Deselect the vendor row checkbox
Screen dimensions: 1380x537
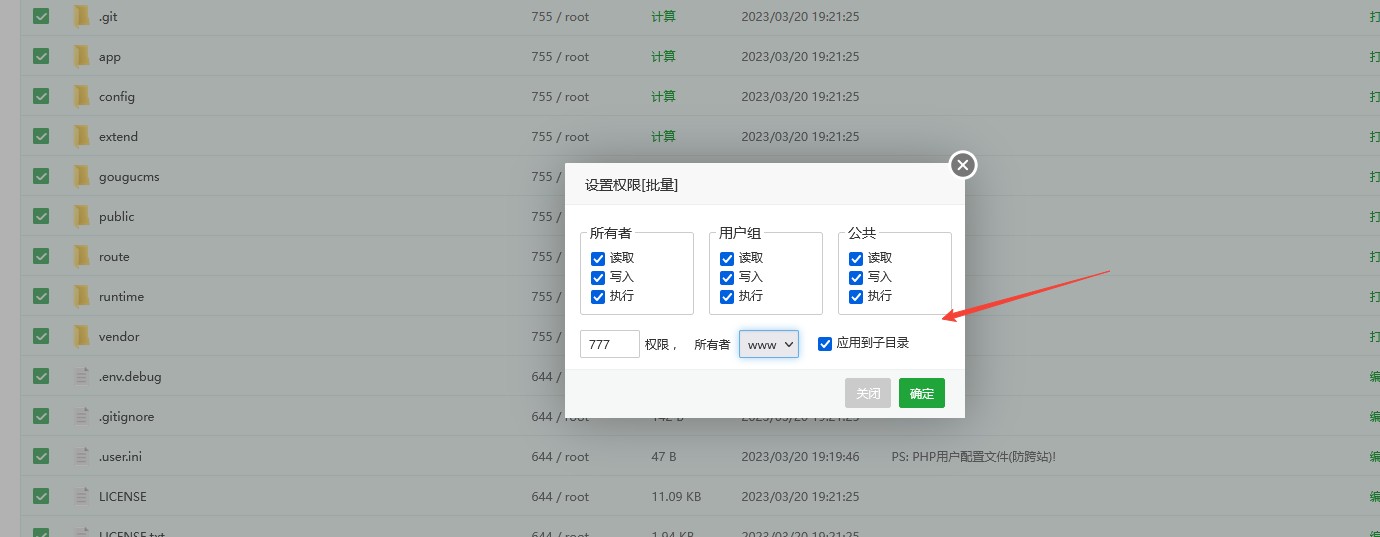click(41, 336)
